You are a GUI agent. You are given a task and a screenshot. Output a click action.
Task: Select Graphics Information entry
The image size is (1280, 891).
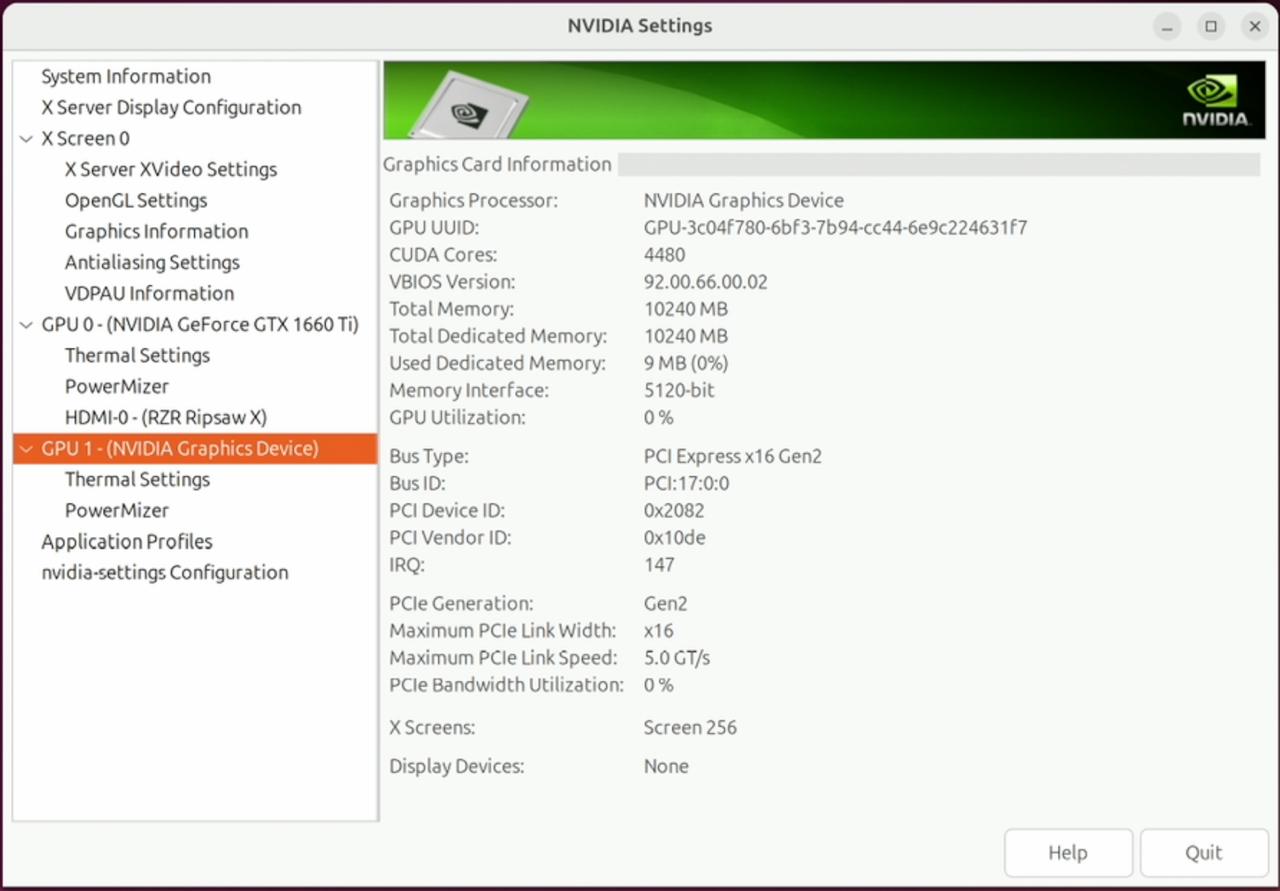156,232
